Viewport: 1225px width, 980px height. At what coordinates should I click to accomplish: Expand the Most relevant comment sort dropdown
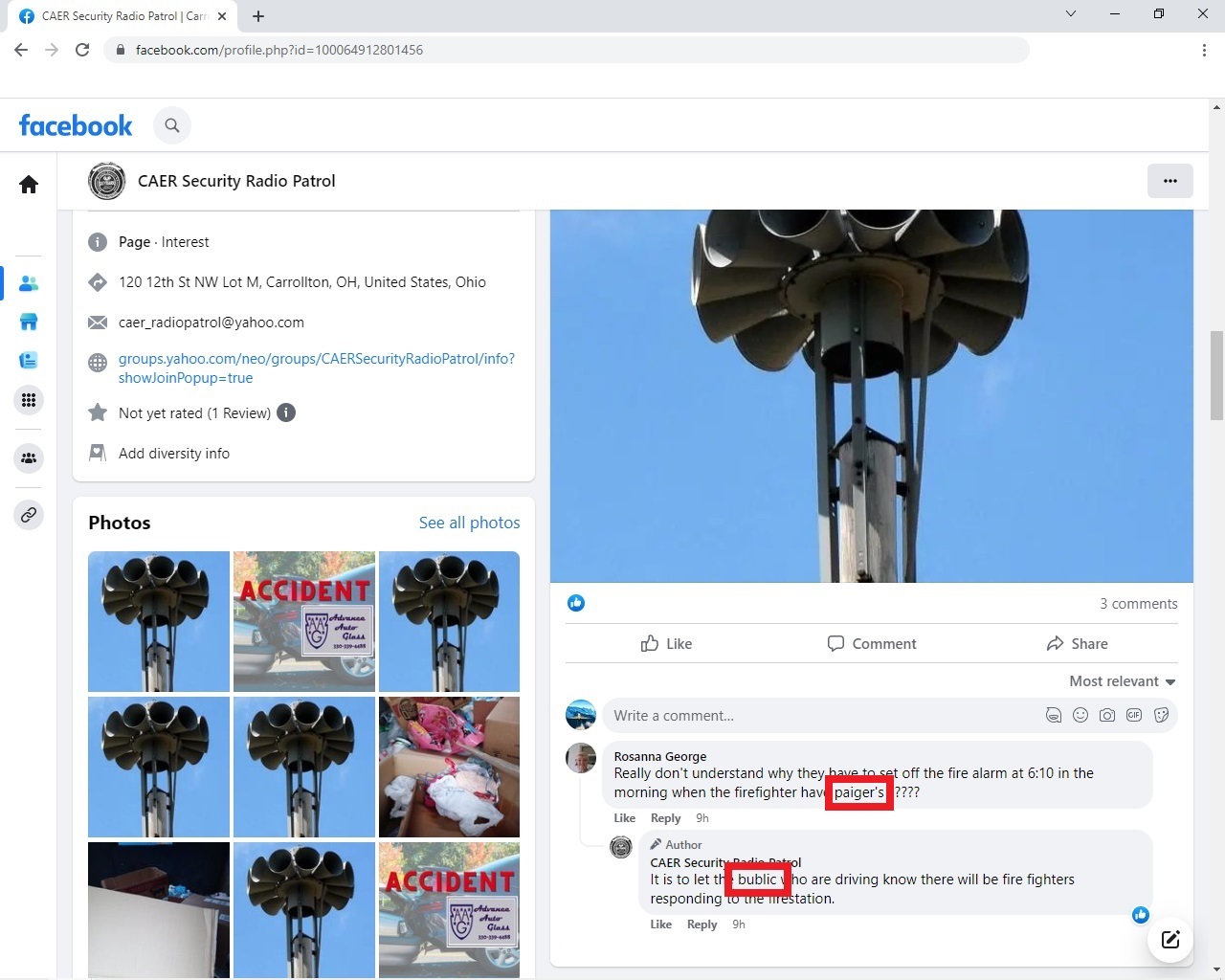point(1123,681)
